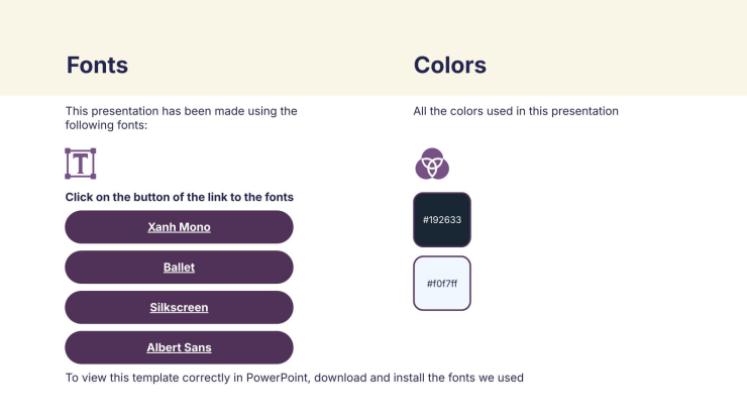This screenshot has height=420, width=747.
Task: Click the Fonts heading
Action: pos(97,65)
